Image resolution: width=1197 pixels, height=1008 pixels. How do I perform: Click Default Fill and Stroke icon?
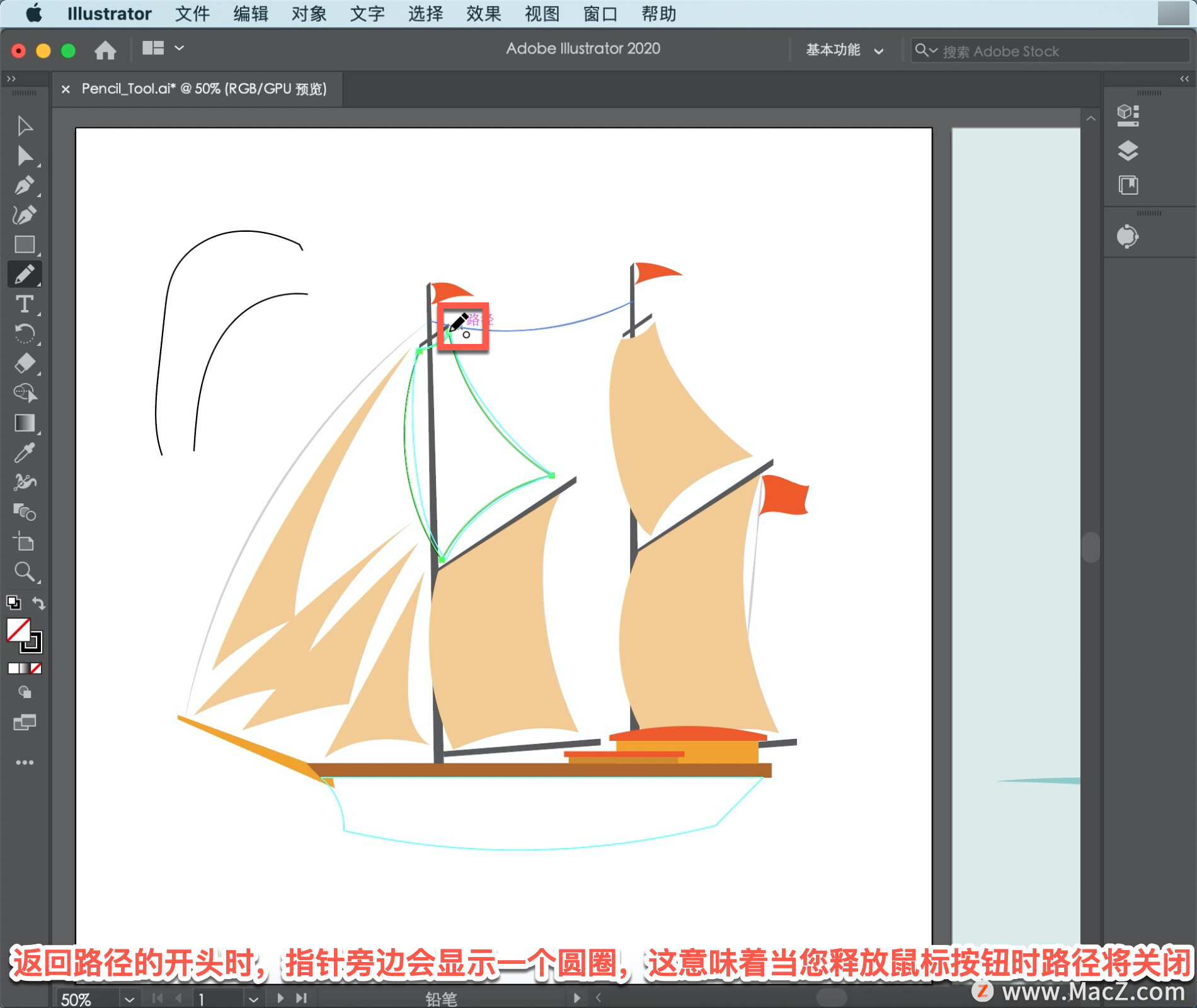(13, 602)
